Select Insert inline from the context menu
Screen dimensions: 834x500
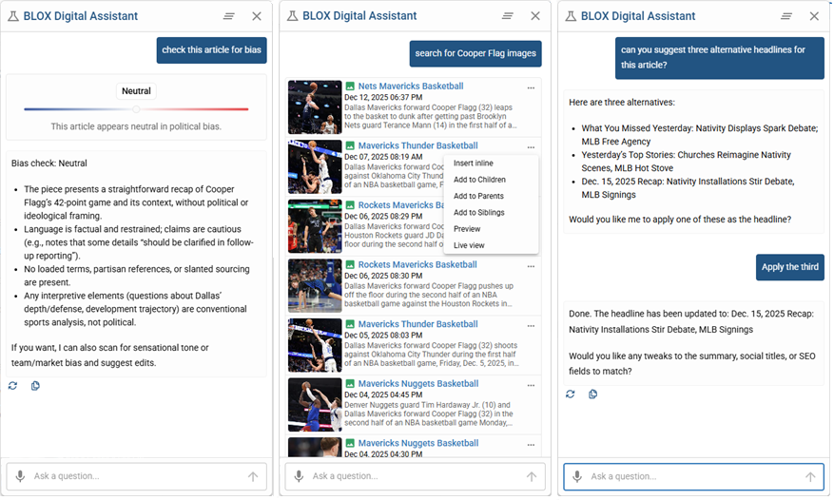pyautogui.click(x=473, y=163)
